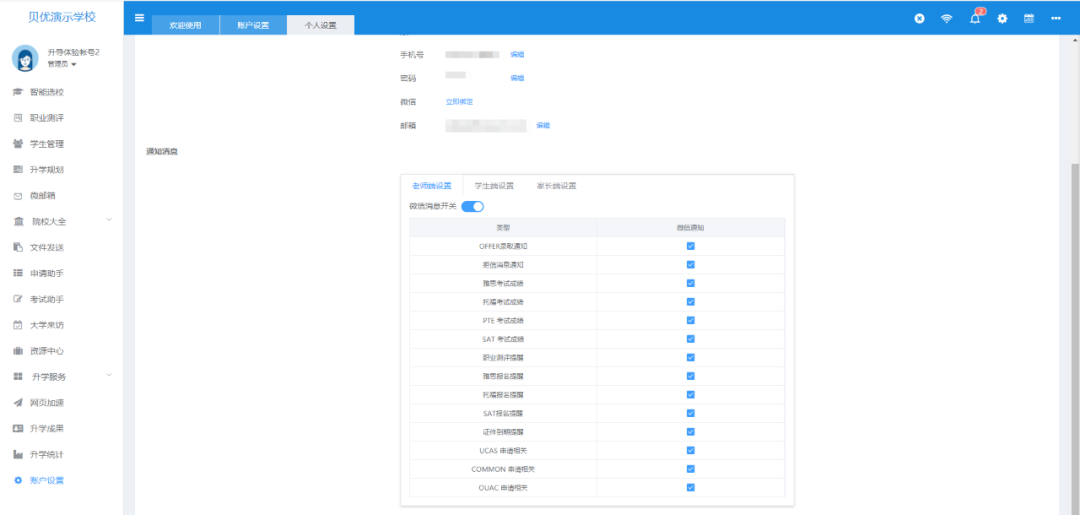Switch to the 学生端设置 tab
The image size is (1080, 515).
[x=494, y=186]
